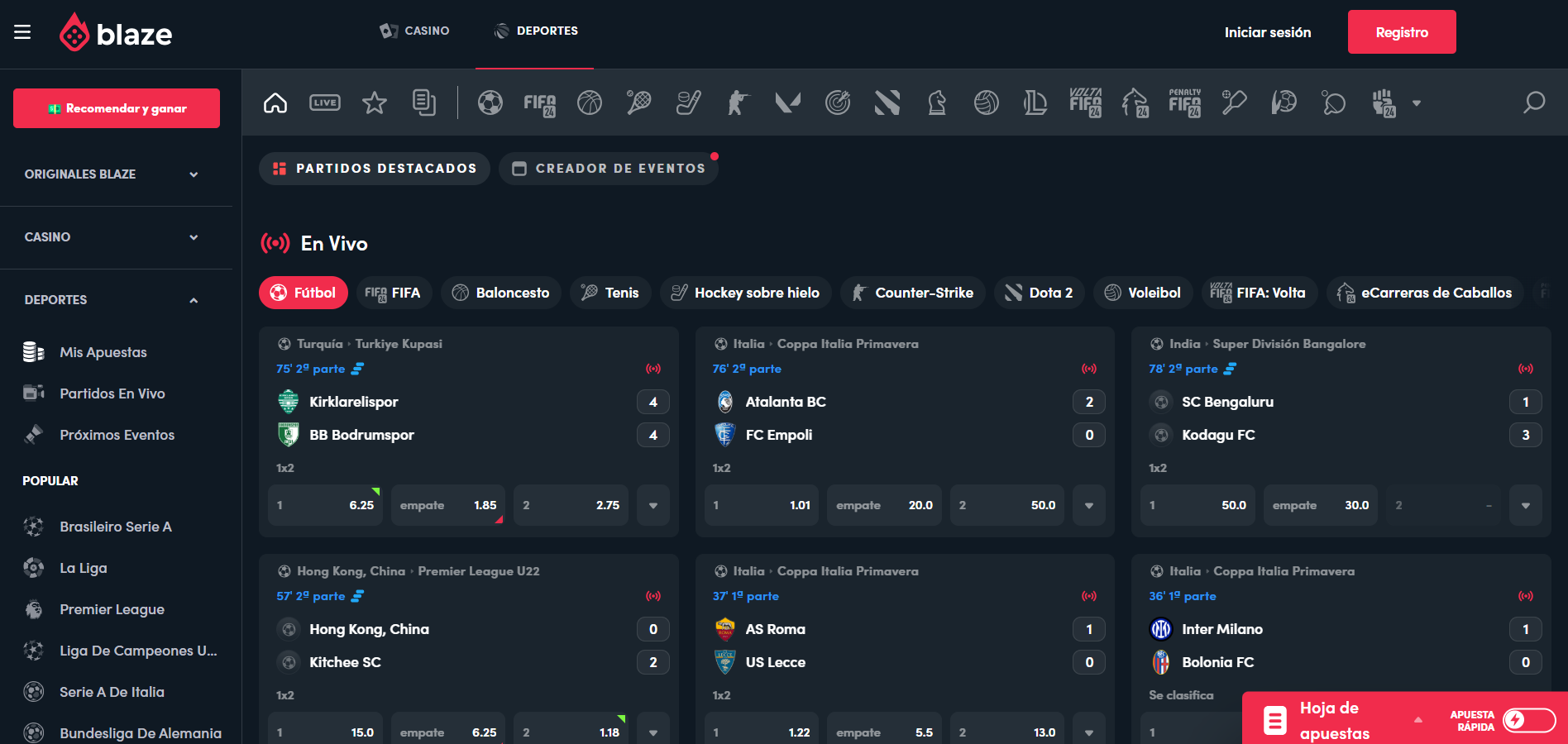Select the Counter-Strike toolbar icon
Screen dimensions: 1568x744
point(739,103)
